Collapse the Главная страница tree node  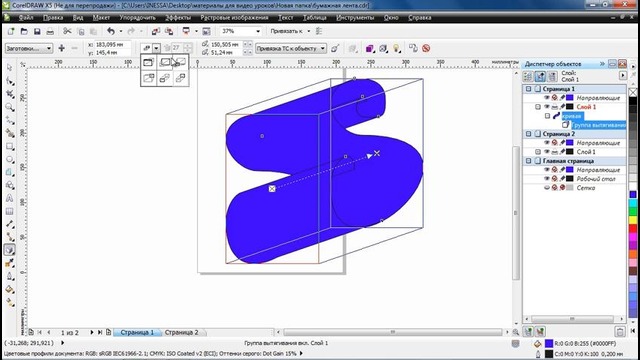[x=529, y=161]
